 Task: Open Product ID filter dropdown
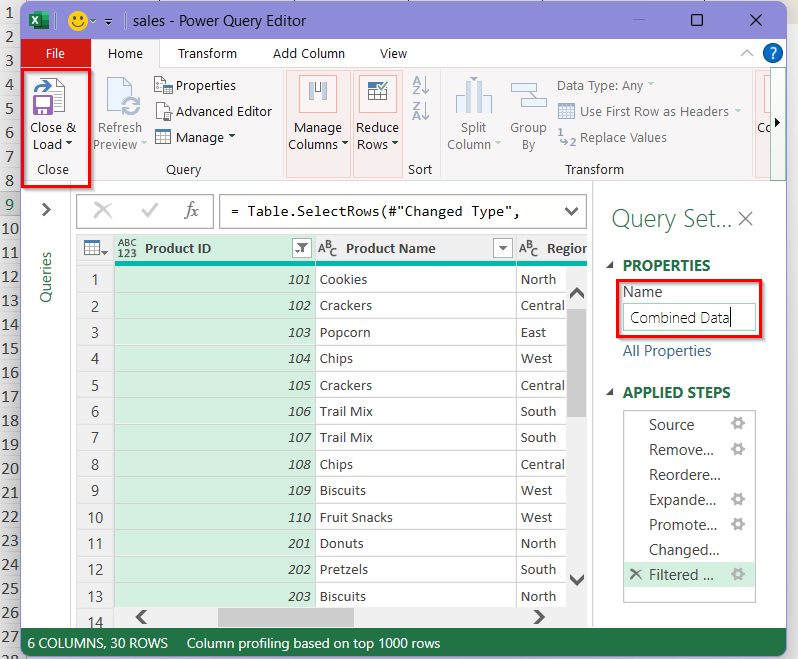pyautogui.click(x=302, y=248)
